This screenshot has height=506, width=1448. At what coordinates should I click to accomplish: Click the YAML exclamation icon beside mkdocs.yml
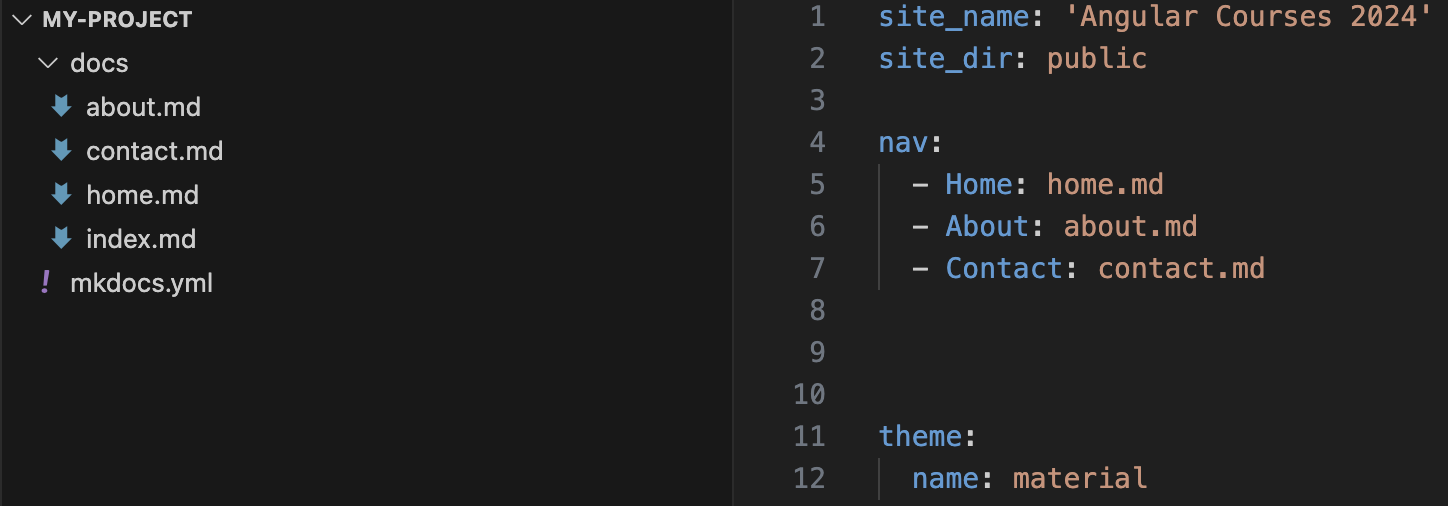pos(45,283)
